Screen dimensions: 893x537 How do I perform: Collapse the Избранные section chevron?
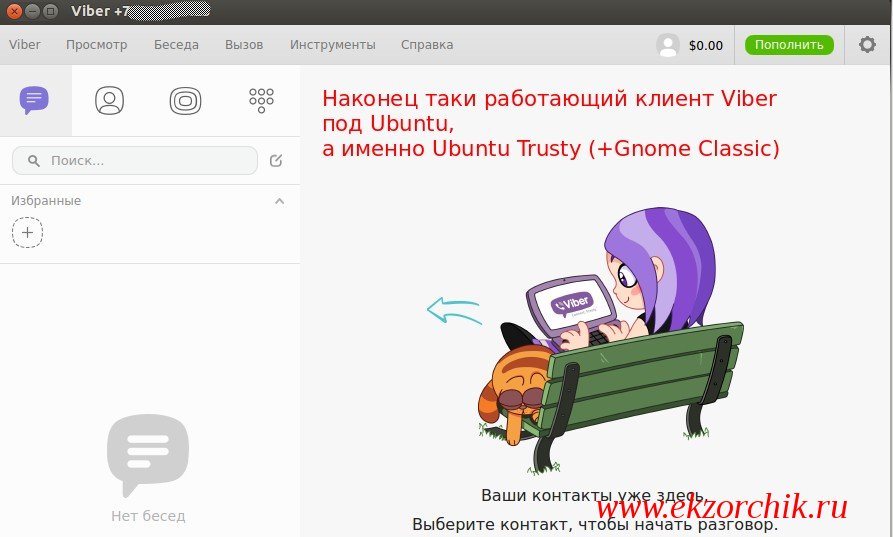280,201
